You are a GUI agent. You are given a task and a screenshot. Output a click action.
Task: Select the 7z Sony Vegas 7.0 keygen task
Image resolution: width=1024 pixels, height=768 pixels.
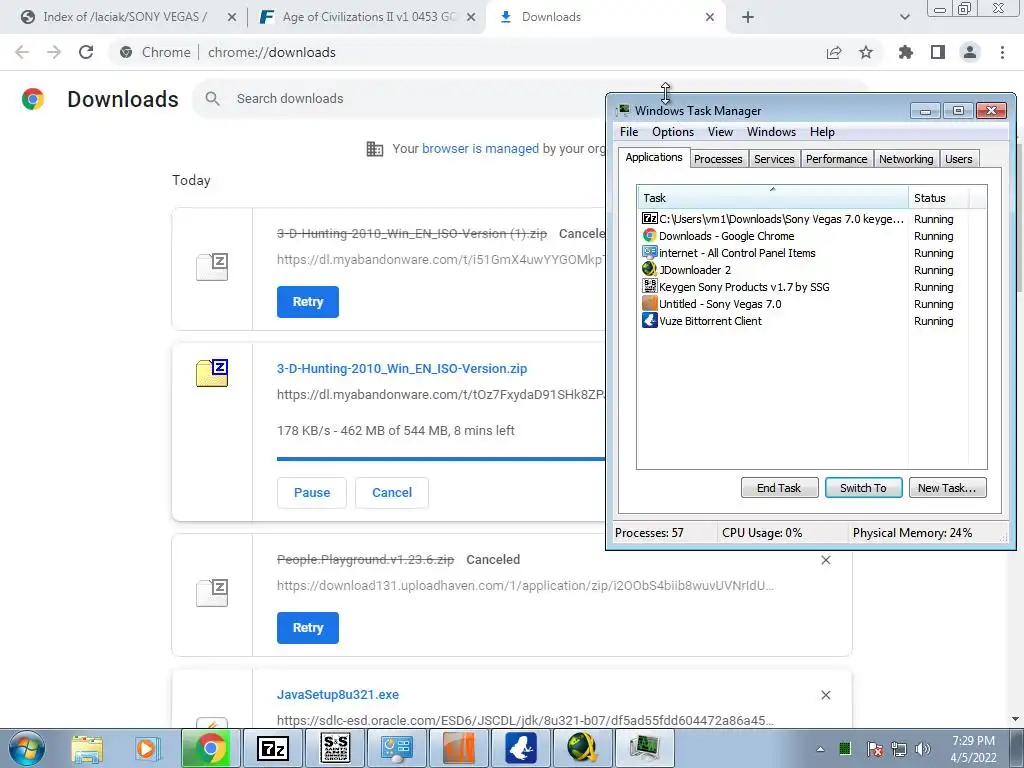(803, 219)
